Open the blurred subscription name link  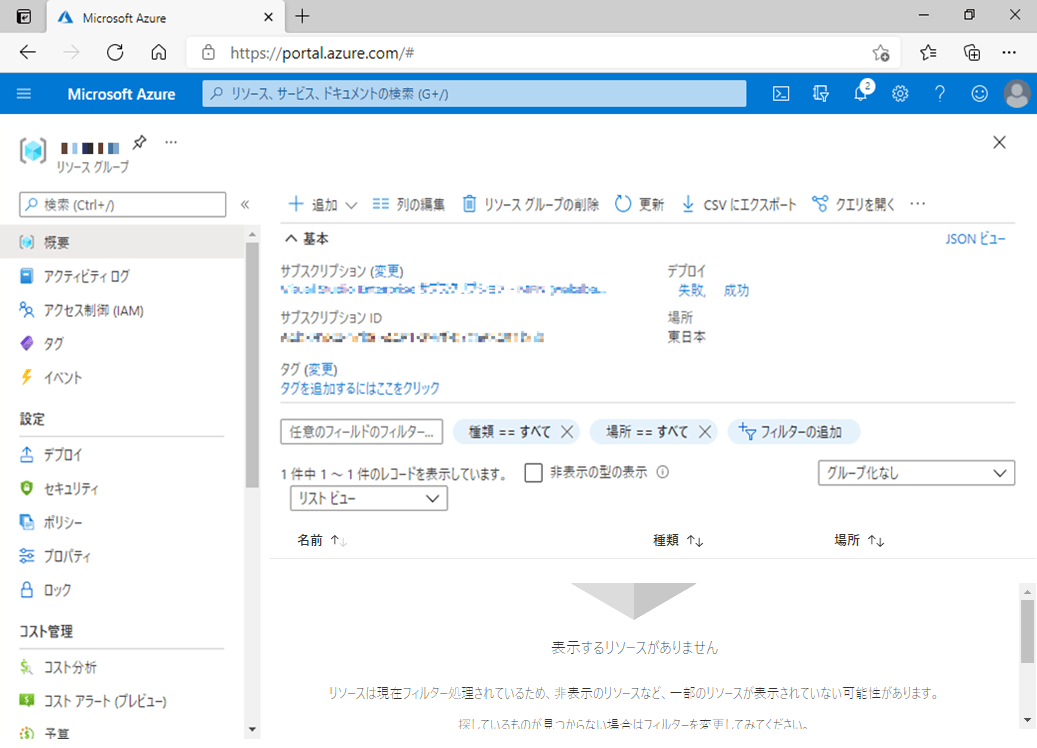tap(443, 289)
